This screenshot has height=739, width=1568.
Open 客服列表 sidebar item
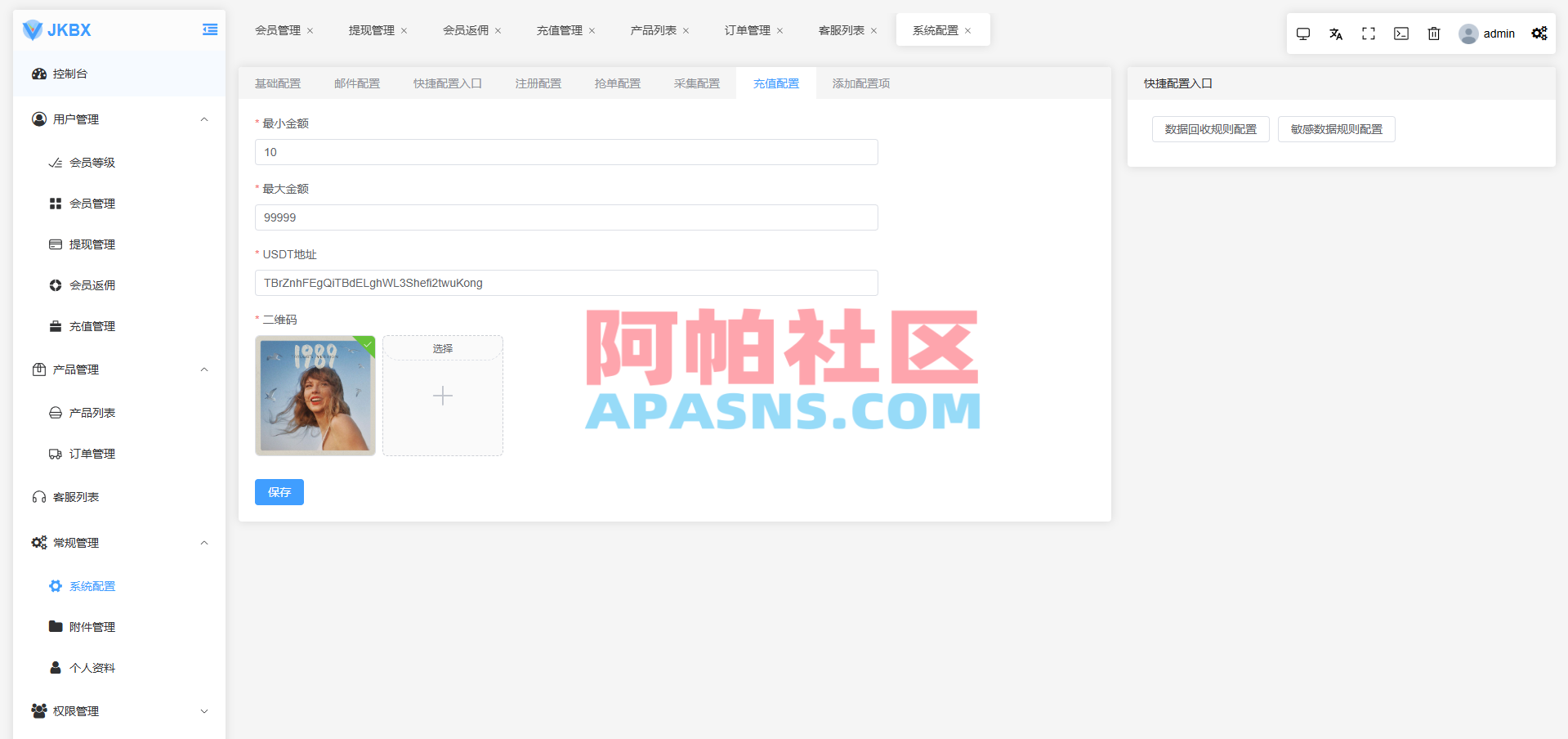pyautogui.click(x=119, y=497)
